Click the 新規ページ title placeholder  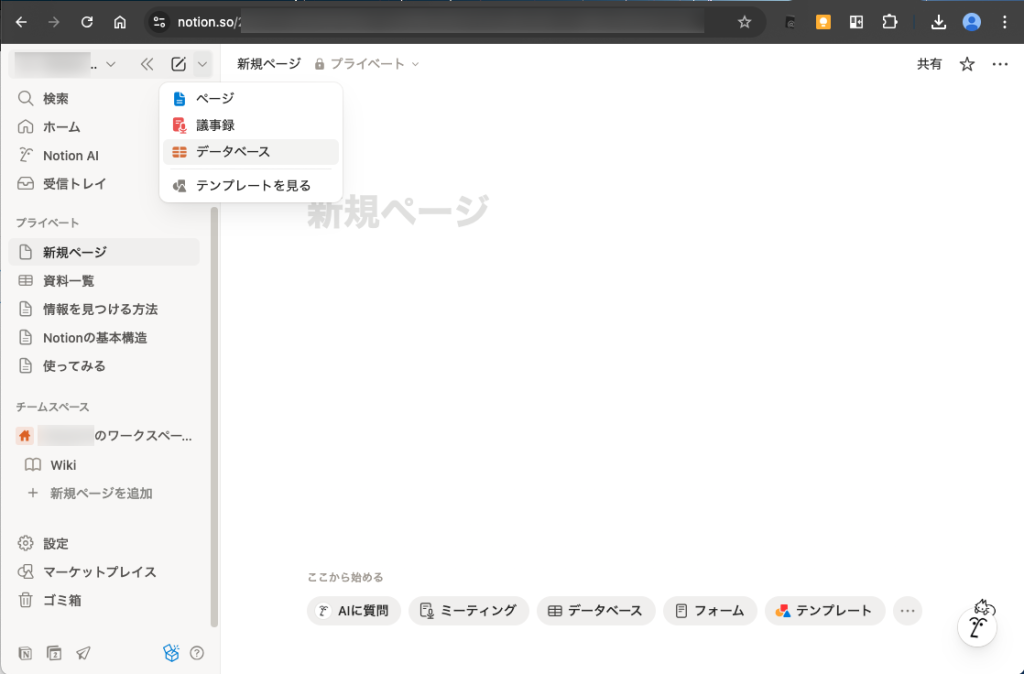[x=398, y=211]
